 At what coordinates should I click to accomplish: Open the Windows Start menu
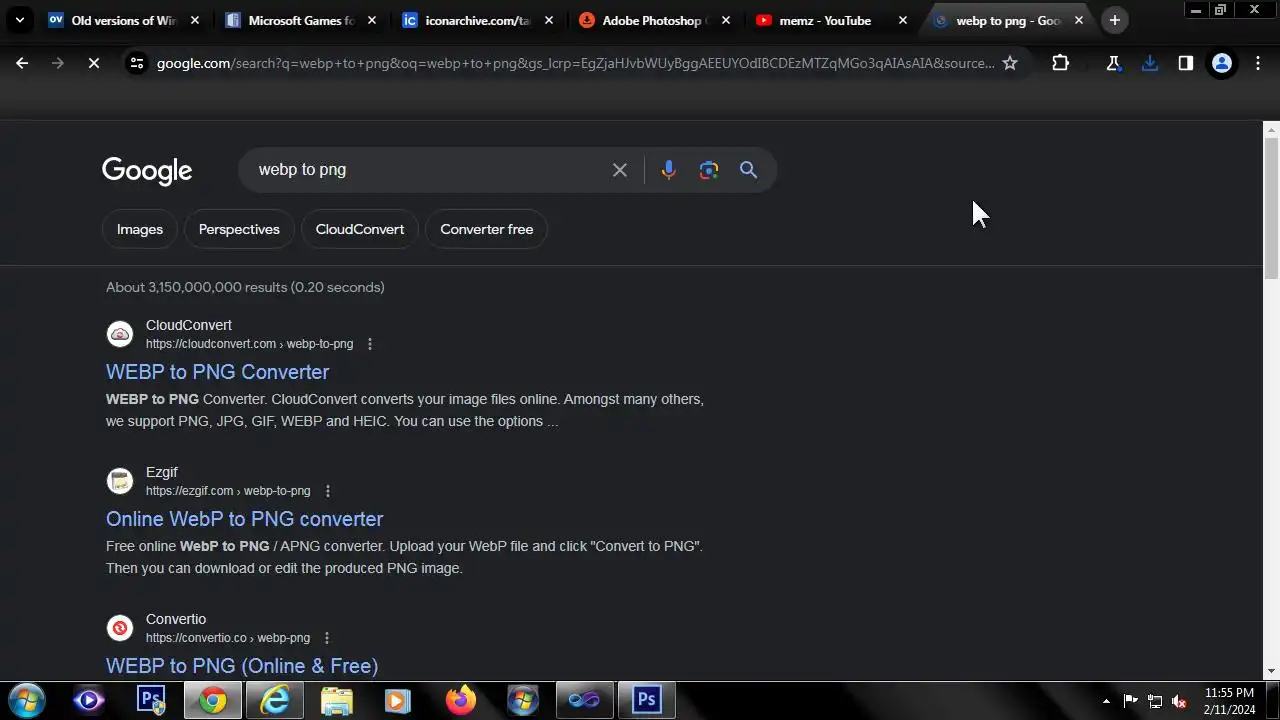coord(27,701)
